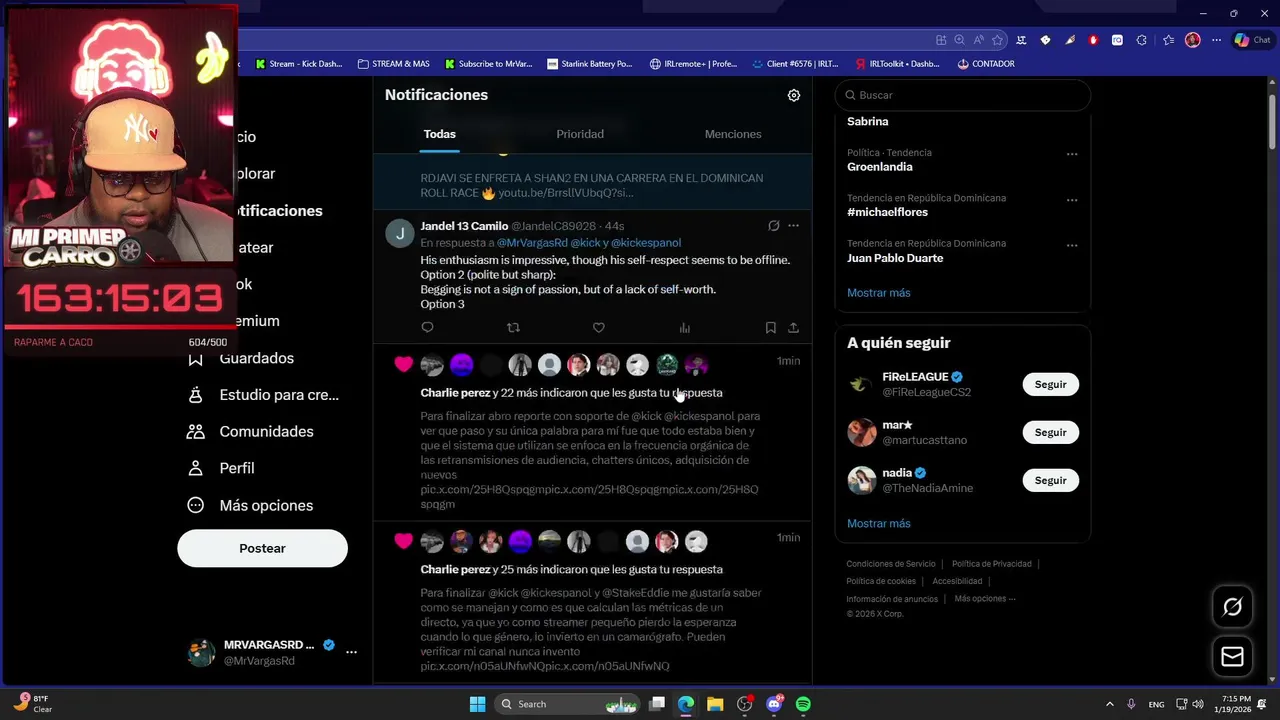
Task: Expand Más opciones in sidebar
Action: coord(251,505)
